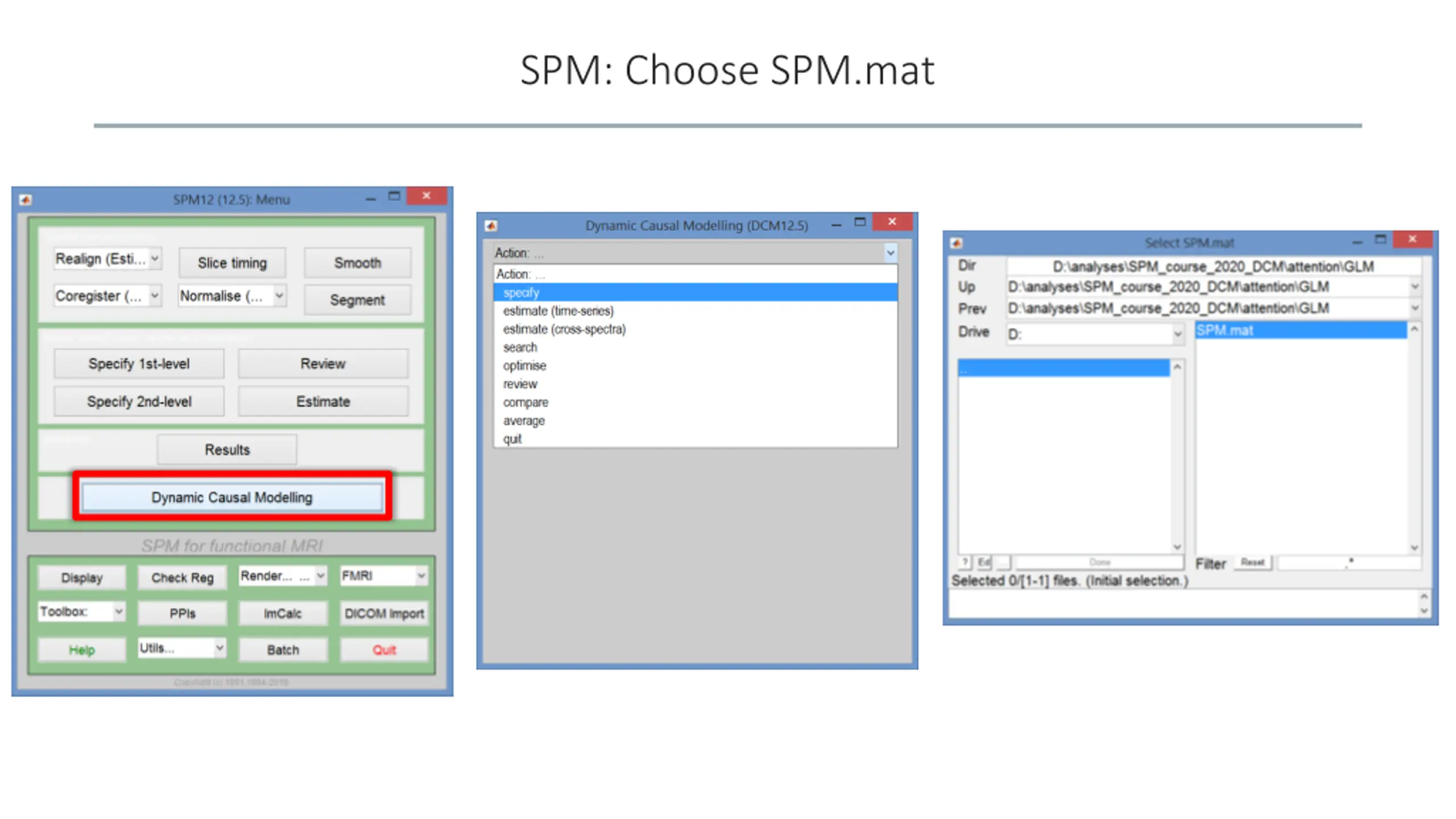Image resolution: width=1456 pixels, height=819 pixels.
Task: Open the FMRI modality dropdown
Action: coord(383,576)
